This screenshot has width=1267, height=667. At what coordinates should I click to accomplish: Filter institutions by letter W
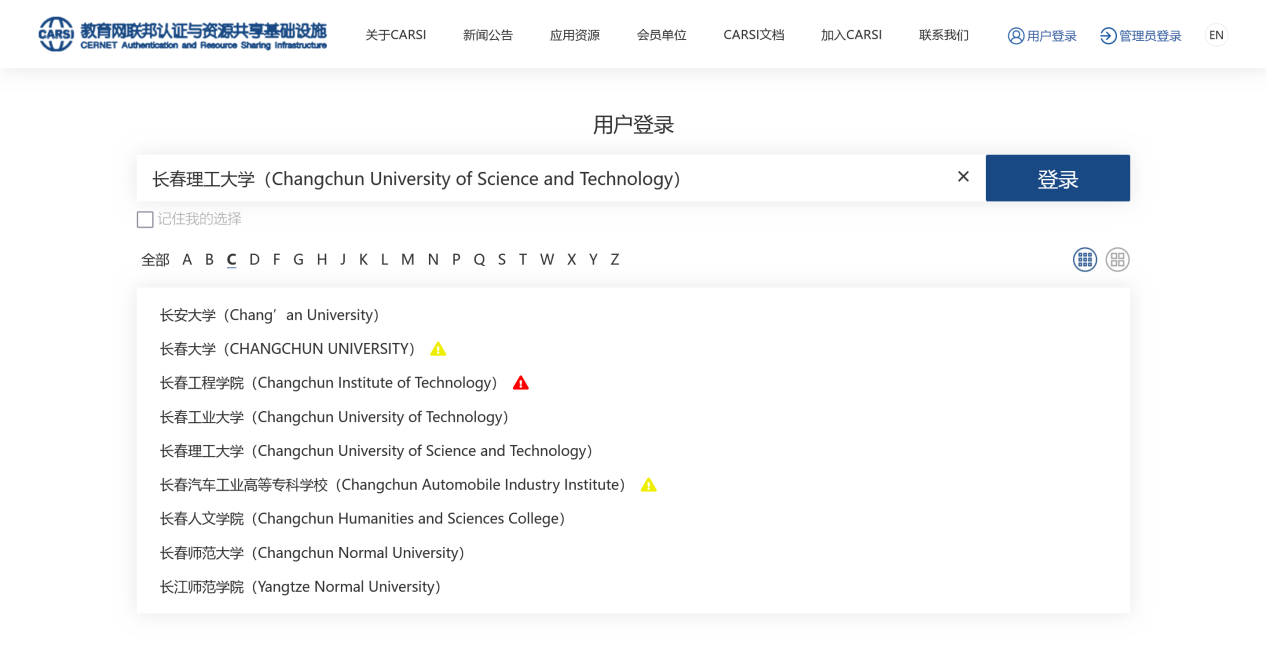click(x=547, y=260)
